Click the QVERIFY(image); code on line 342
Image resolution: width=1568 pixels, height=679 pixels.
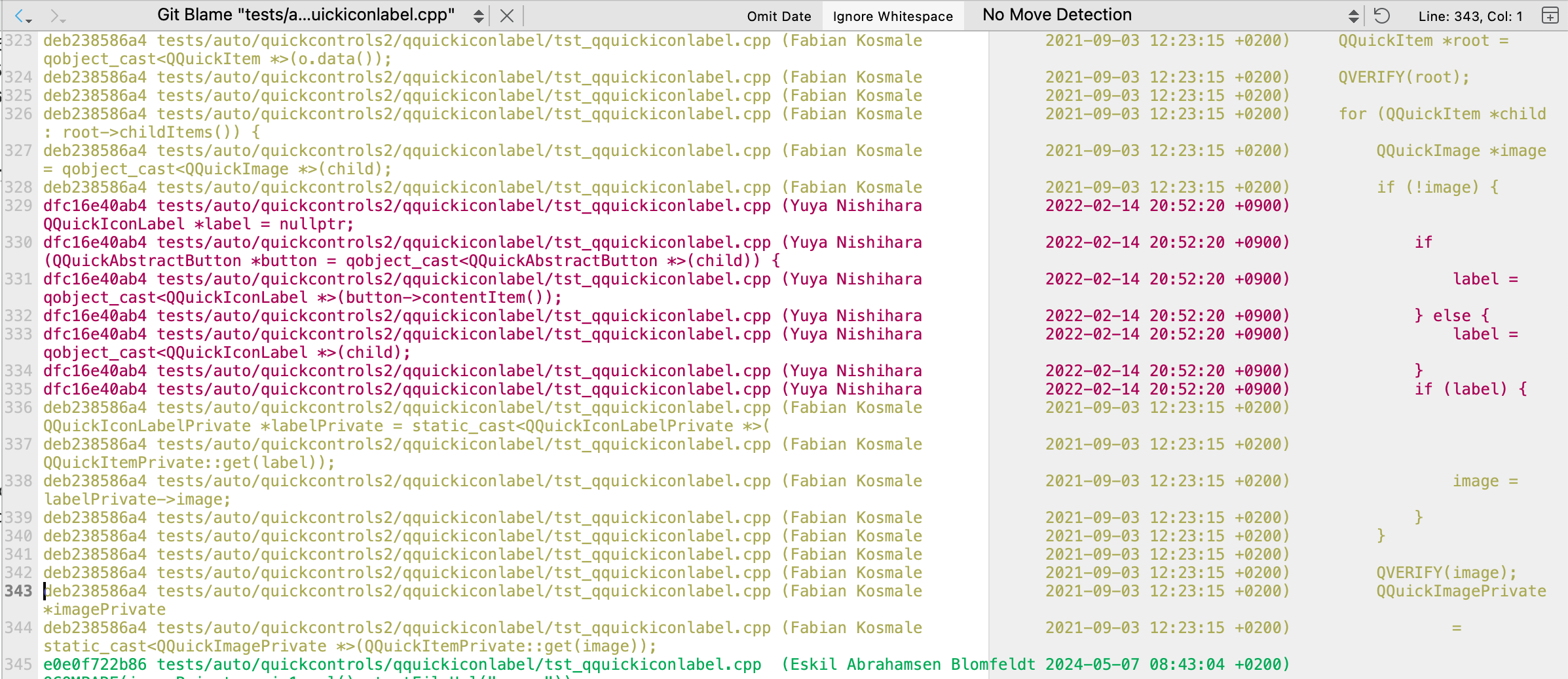pyautogui.click(x=1446, y=573)
